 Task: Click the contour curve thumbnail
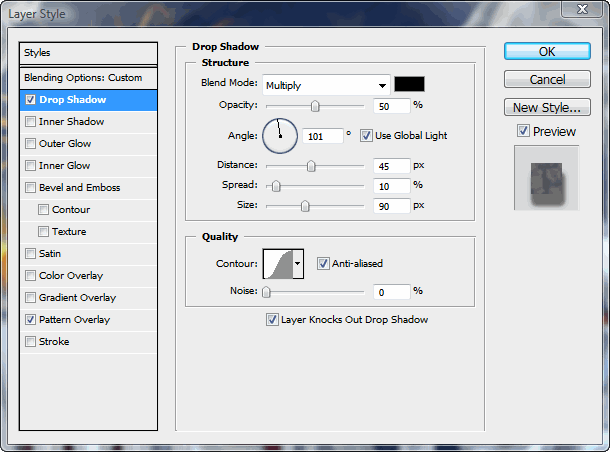[278, 264]
